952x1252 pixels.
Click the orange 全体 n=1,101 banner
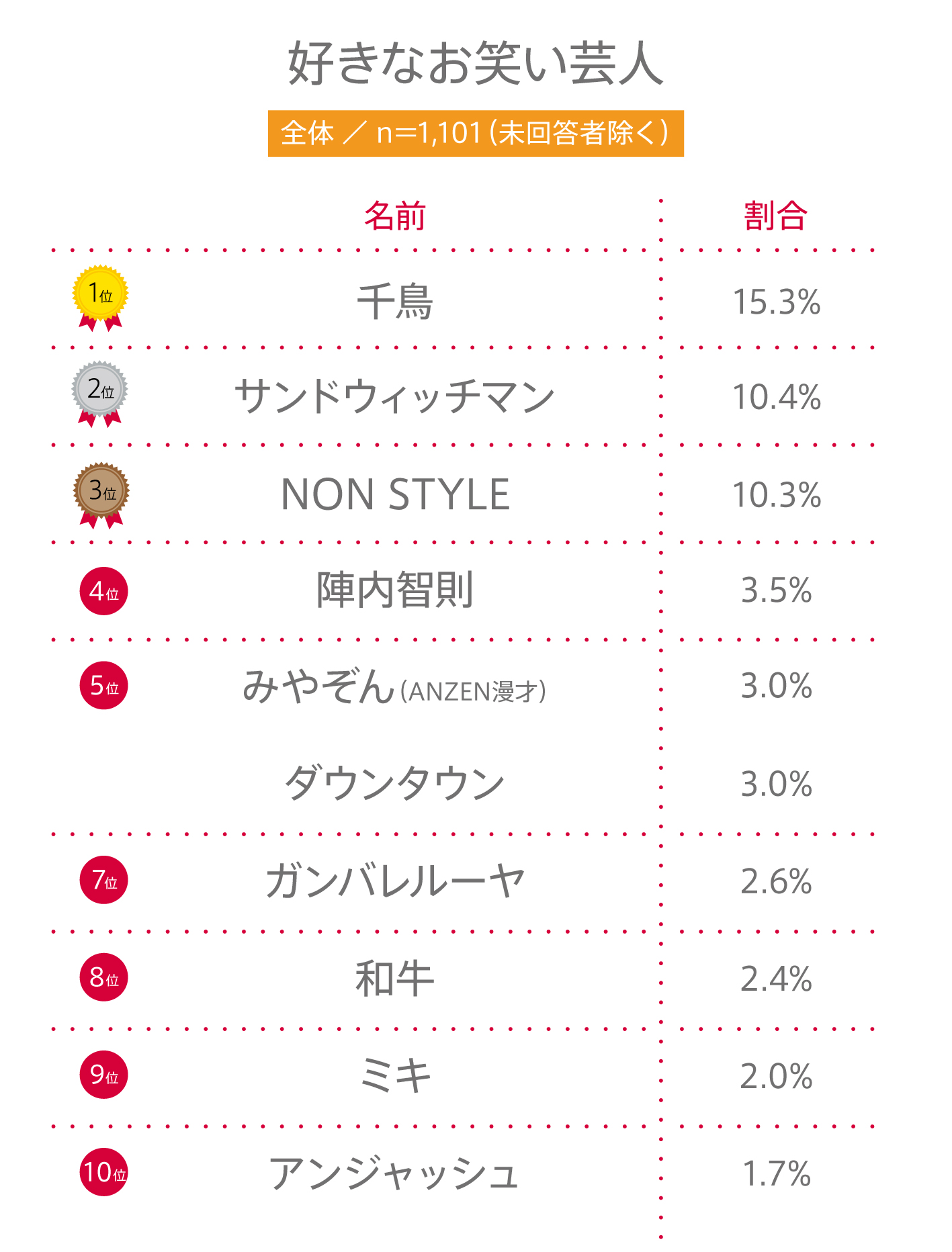pos(476,134)
